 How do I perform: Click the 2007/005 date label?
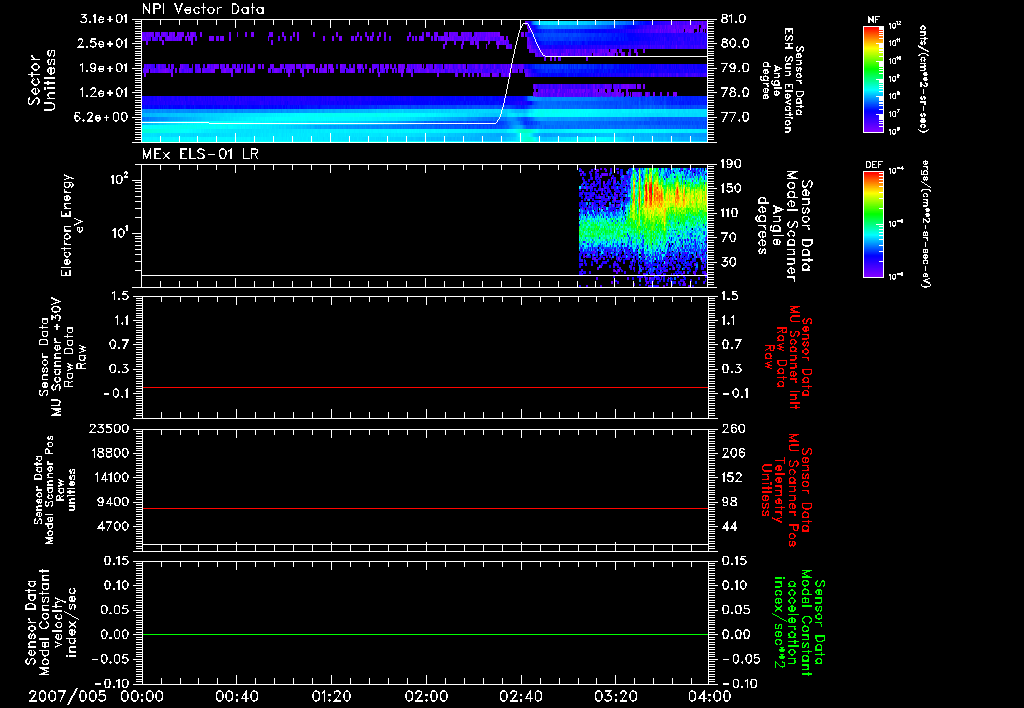click(66, 697)
